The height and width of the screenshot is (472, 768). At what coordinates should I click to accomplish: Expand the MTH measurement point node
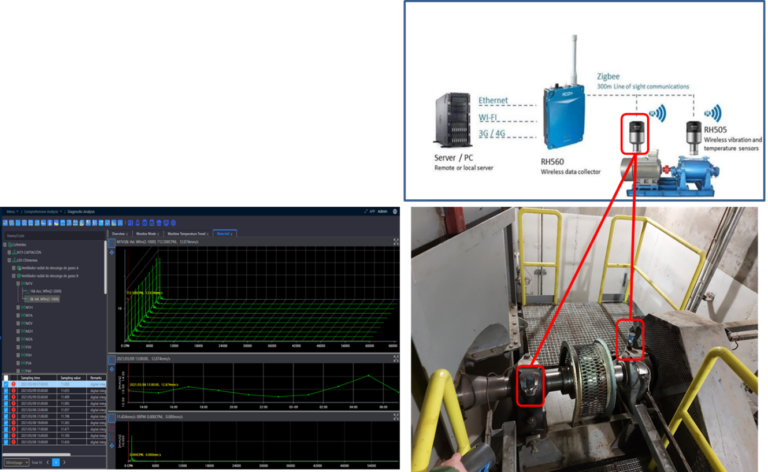point(18,307)
